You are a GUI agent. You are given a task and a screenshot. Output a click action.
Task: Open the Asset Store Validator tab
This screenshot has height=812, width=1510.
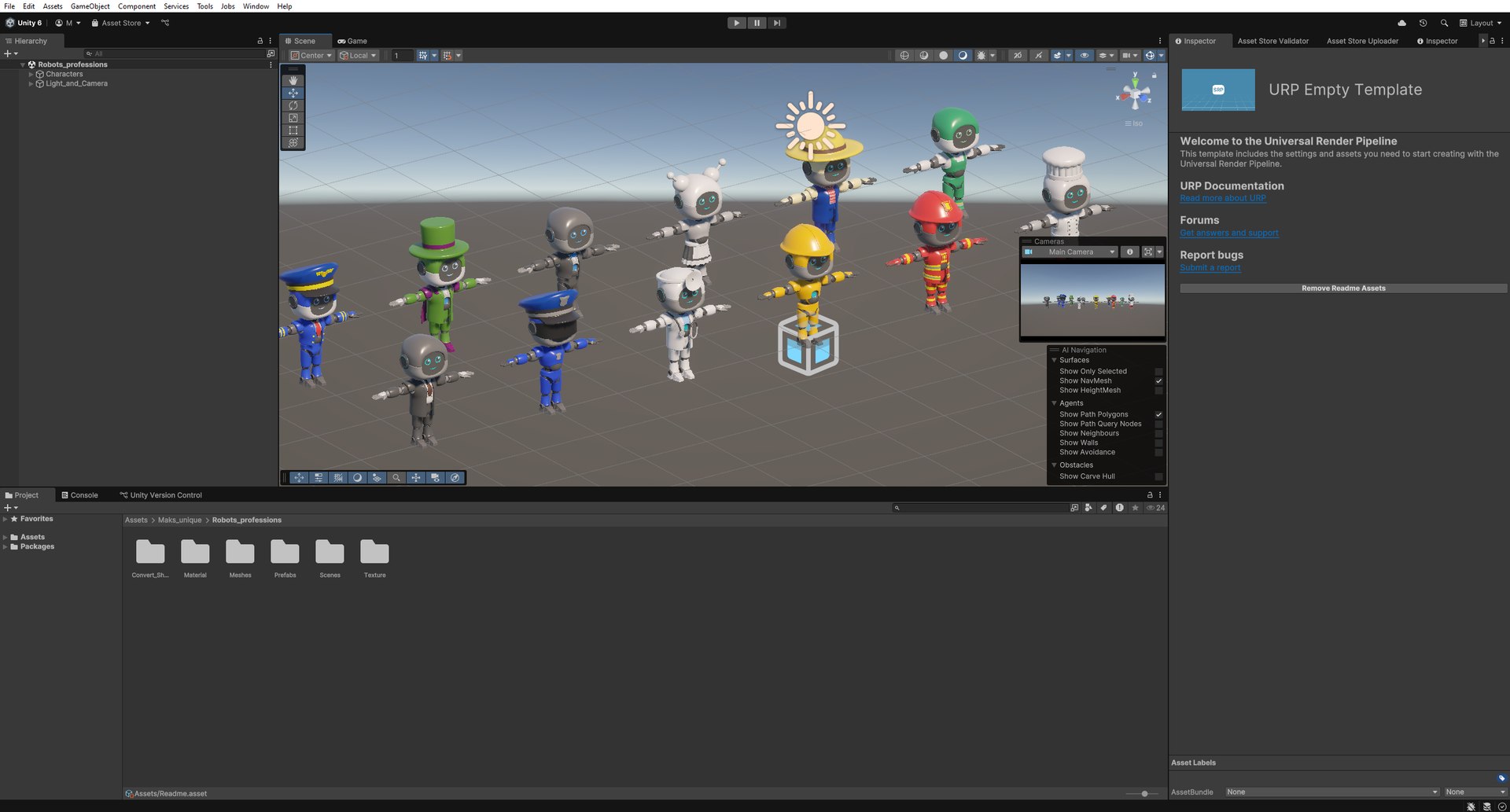tap(1272, 41)
